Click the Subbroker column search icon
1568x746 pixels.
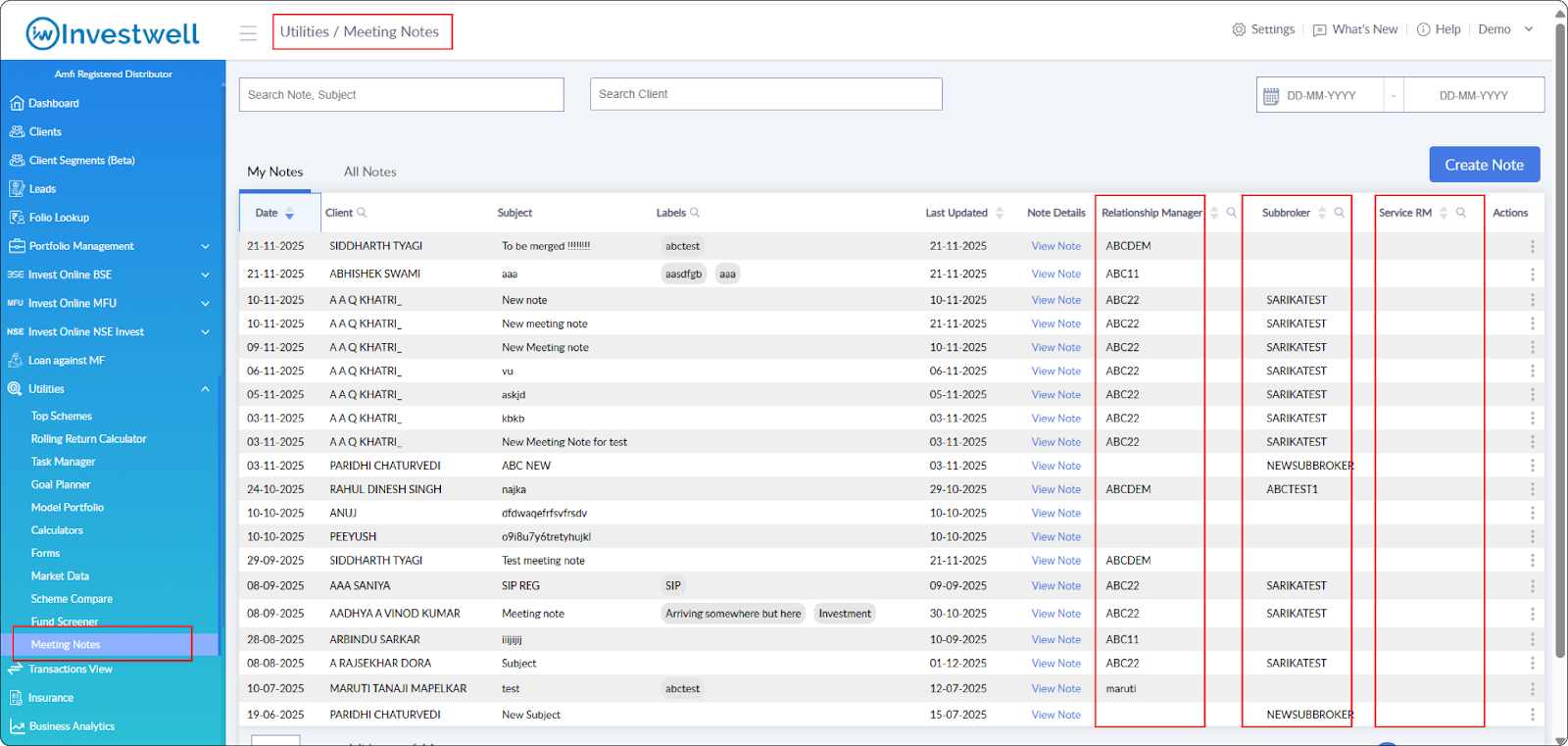click(1340, 213)
